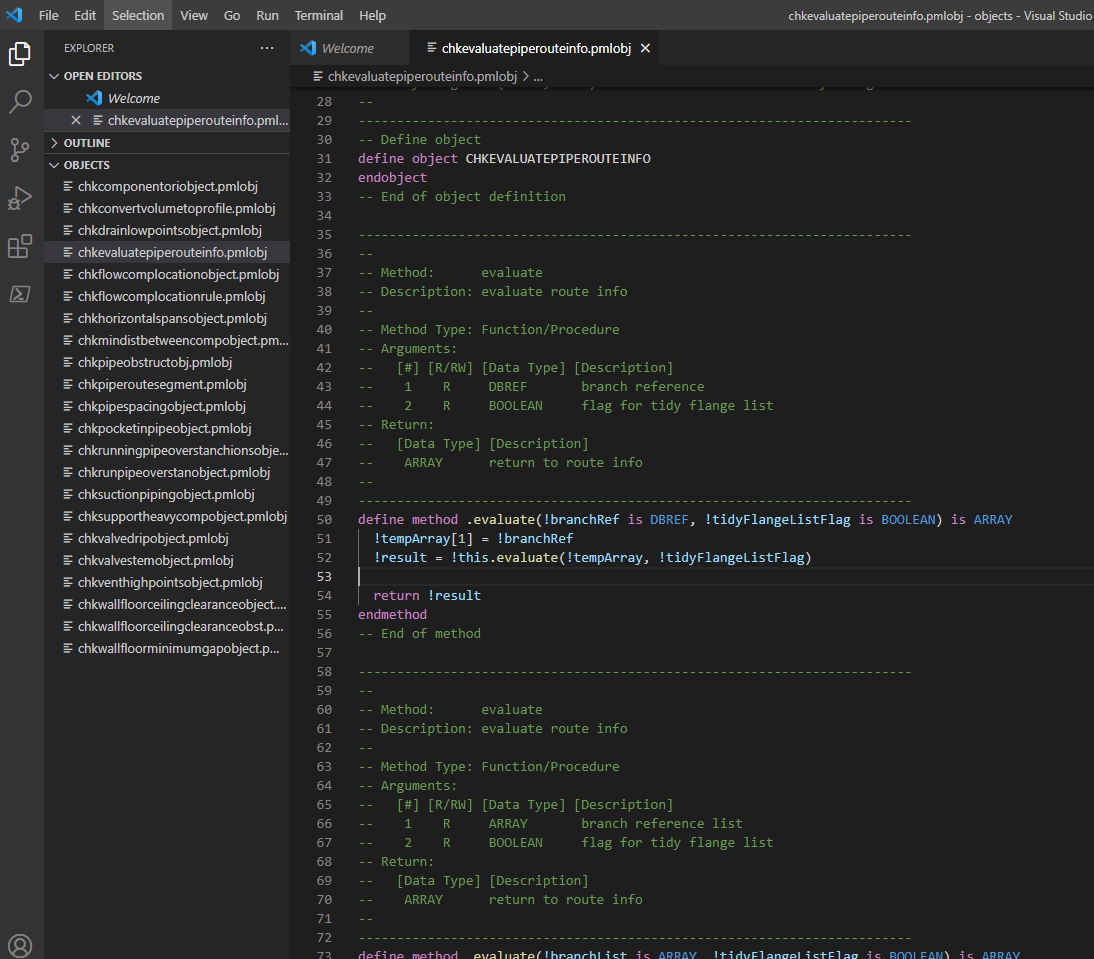1094x959 pixels.
Task: Open the Edit menu
Action: coord(85,15)
